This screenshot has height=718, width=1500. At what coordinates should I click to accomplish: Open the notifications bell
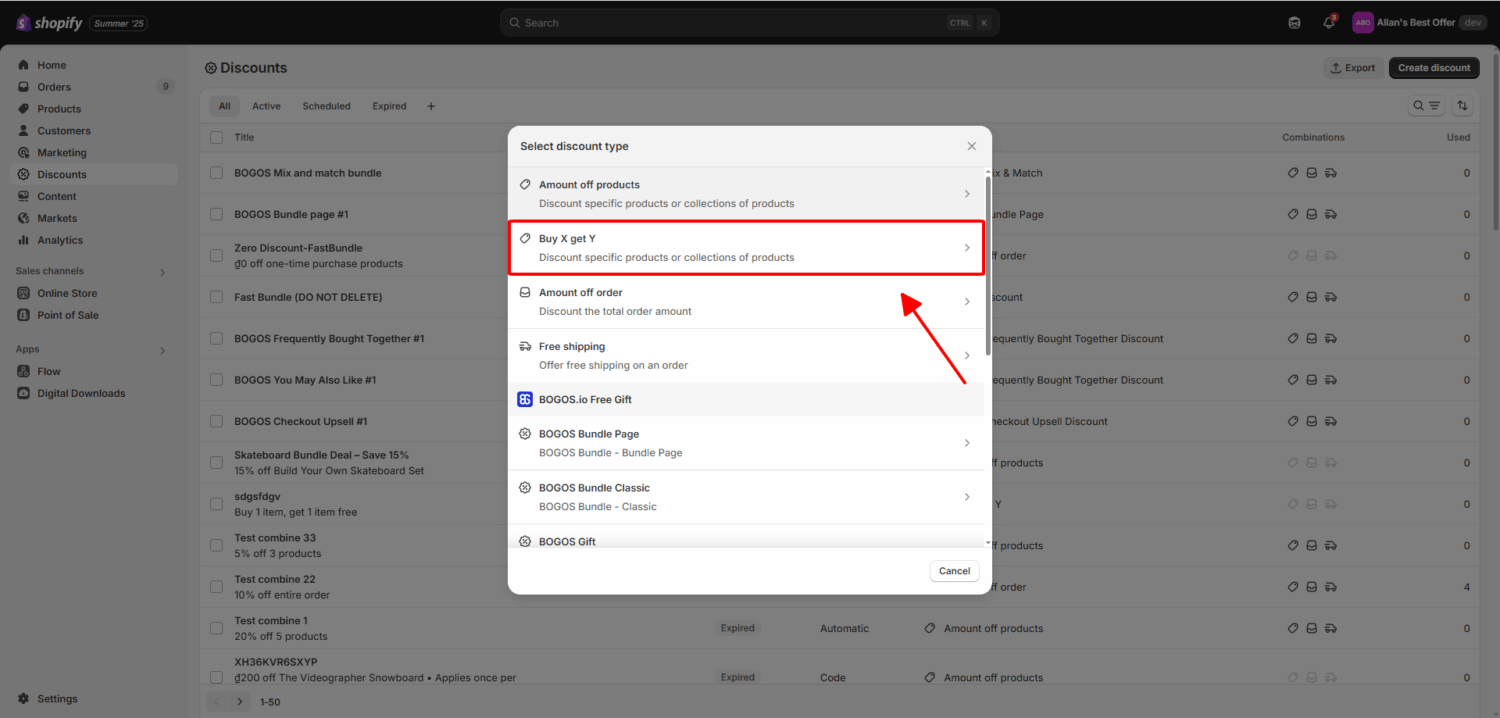tap(1329, 23)
